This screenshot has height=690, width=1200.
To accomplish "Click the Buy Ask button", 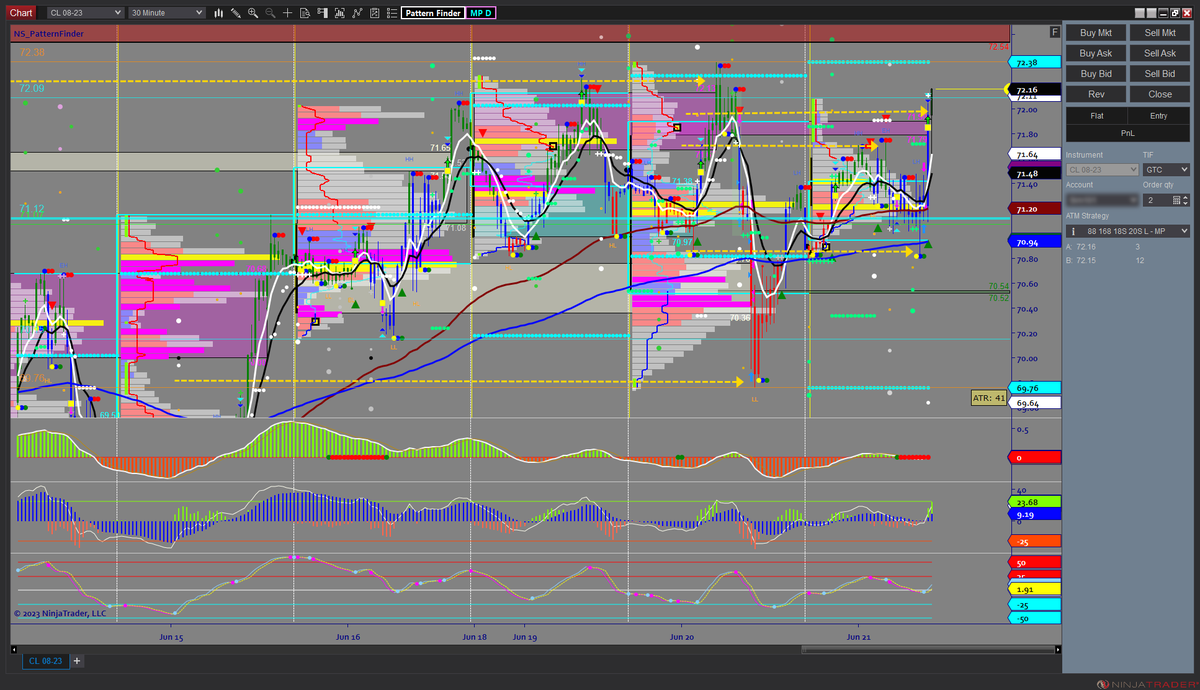I will [x=1096, y=53].
